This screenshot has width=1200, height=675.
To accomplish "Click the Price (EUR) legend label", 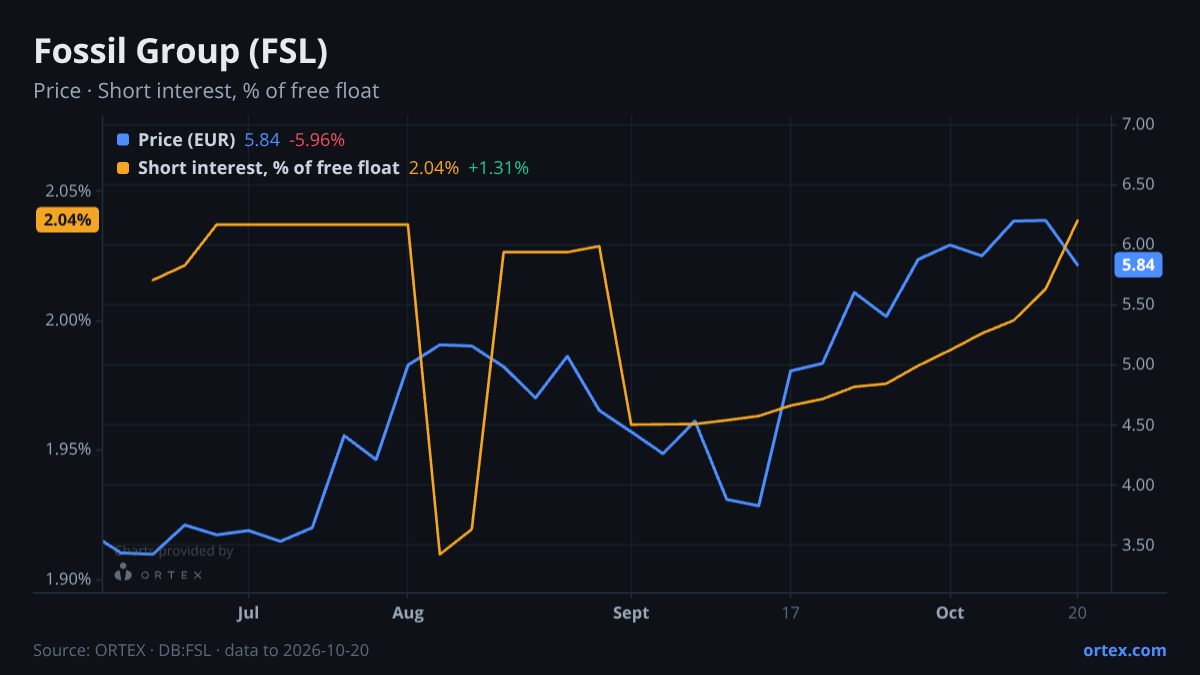I will click(186, 140).
